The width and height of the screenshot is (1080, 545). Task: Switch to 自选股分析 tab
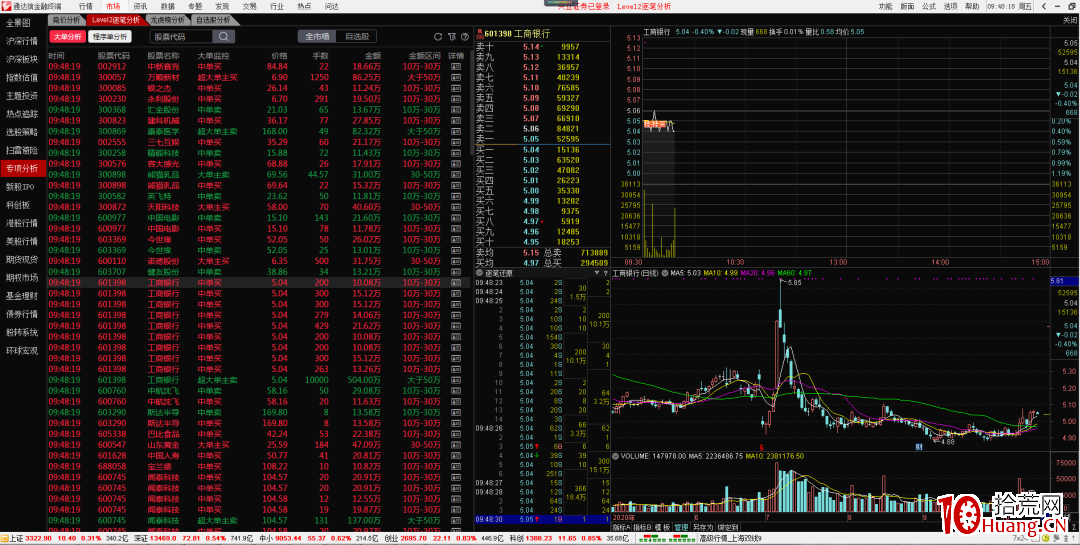click(x=212, y=20)
